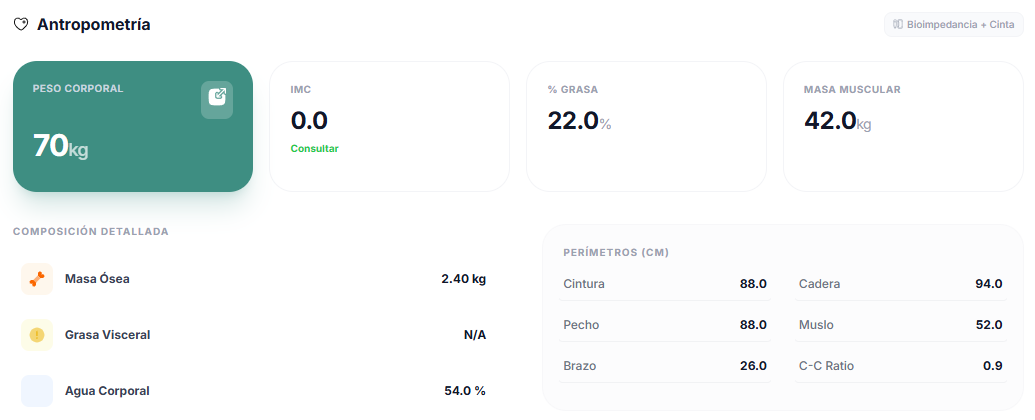Click the Masa Ósea 2.40 kg value
This screenshot has width=1035, height=420.
coord(463,279)
